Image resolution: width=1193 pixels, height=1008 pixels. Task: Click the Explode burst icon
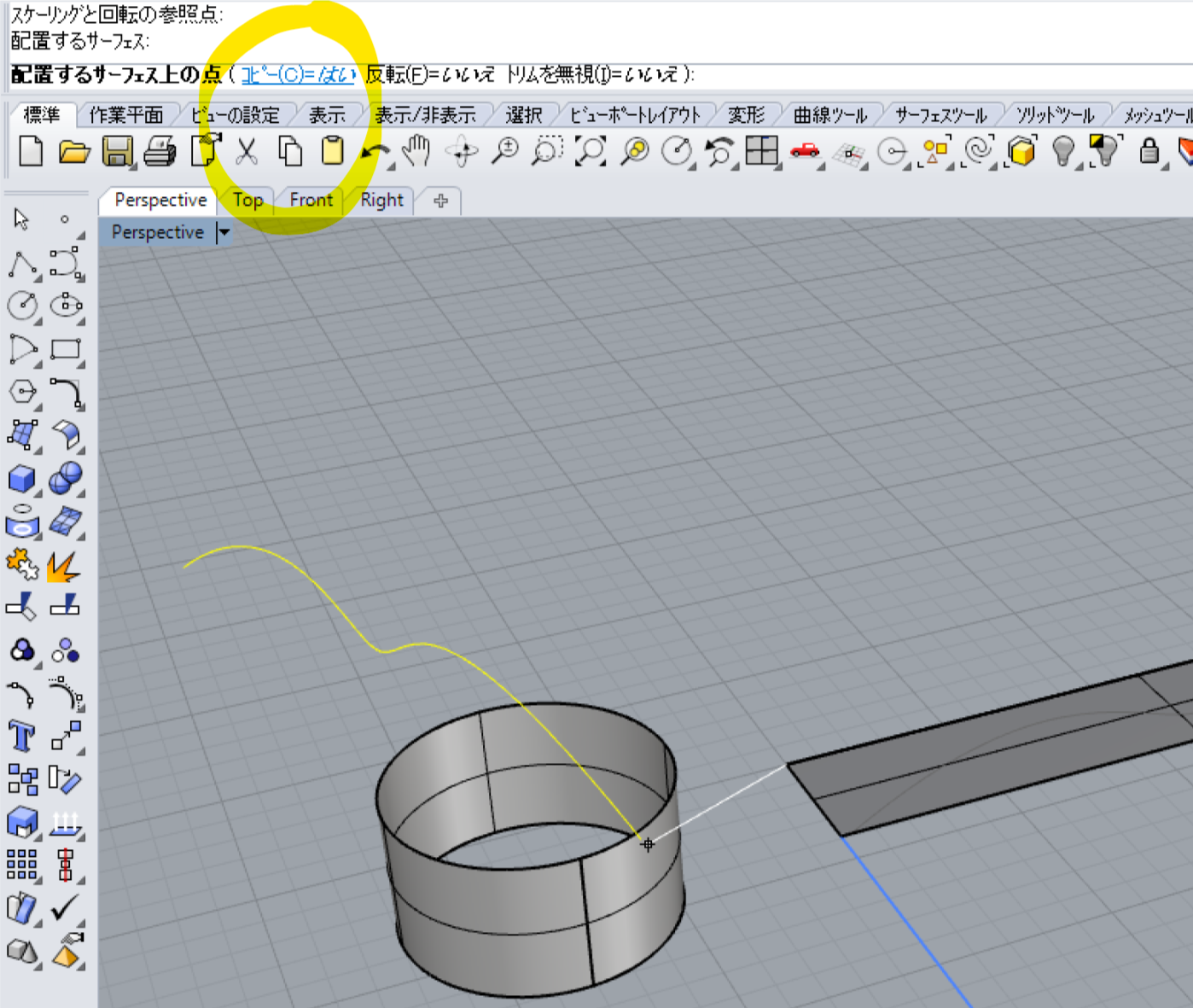64,566
